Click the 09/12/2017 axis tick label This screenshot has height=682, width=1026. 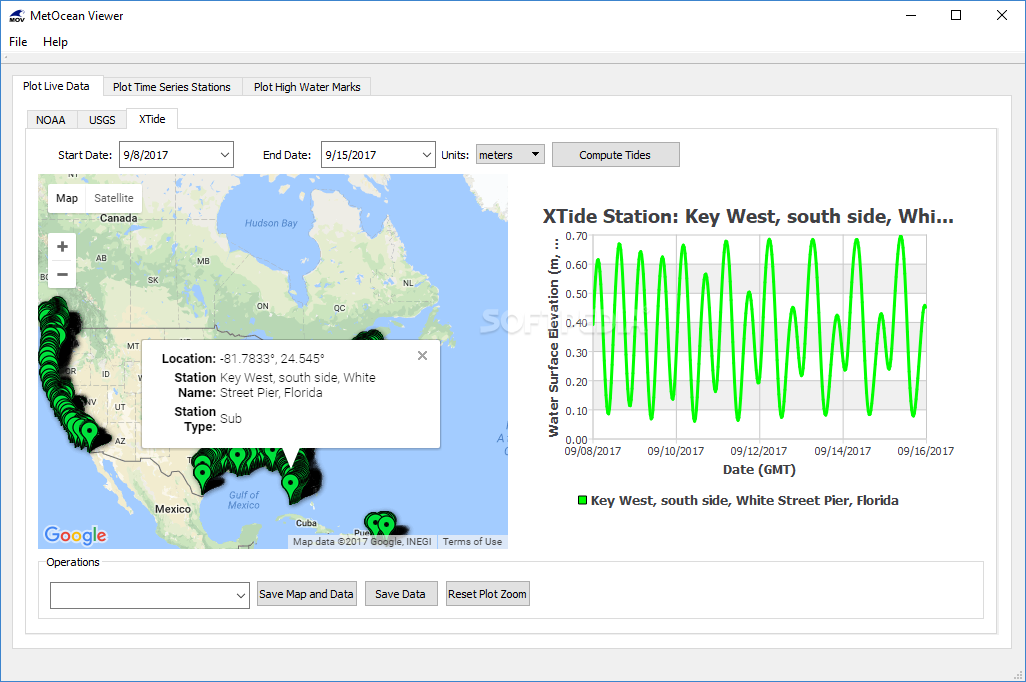759,451
